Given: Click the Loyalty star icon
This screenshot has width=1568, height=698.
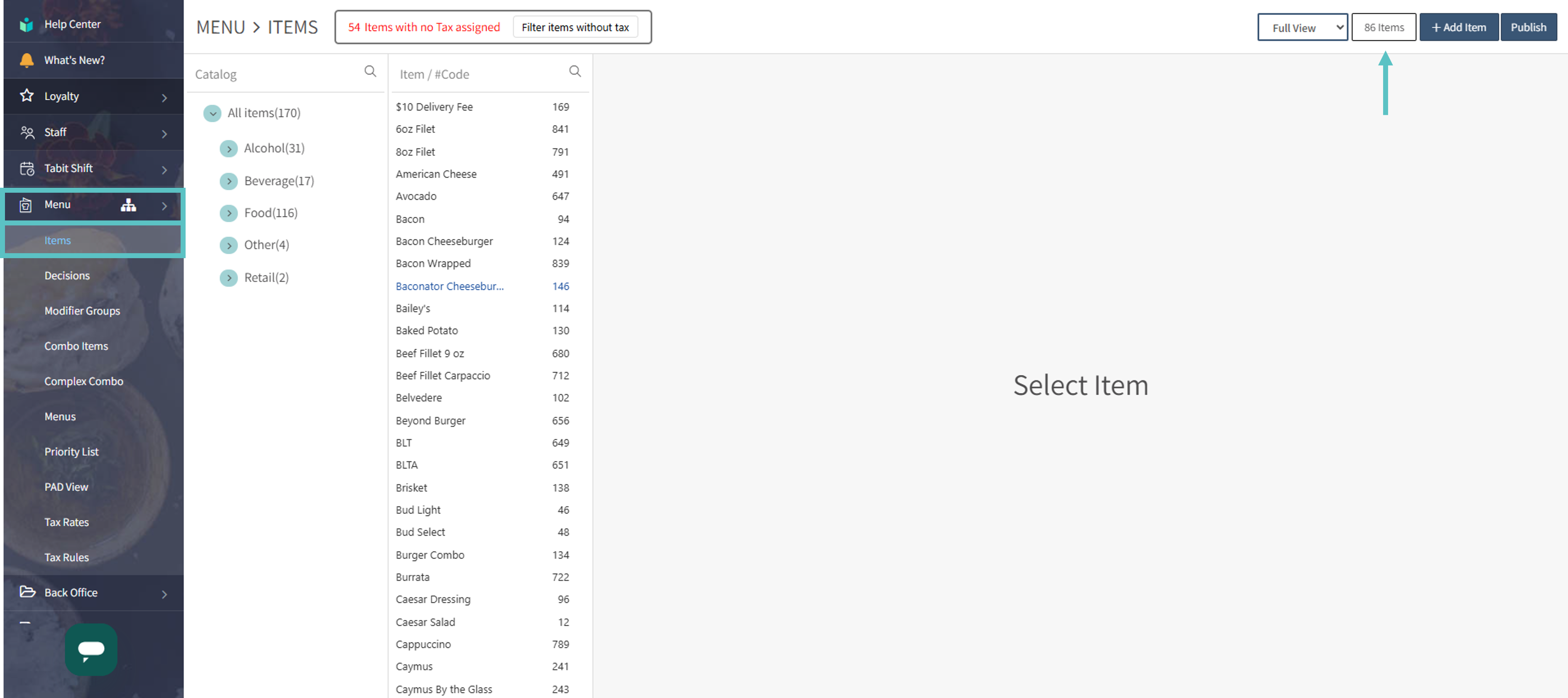Looking at the screenshot, I should tap(26, 96).
